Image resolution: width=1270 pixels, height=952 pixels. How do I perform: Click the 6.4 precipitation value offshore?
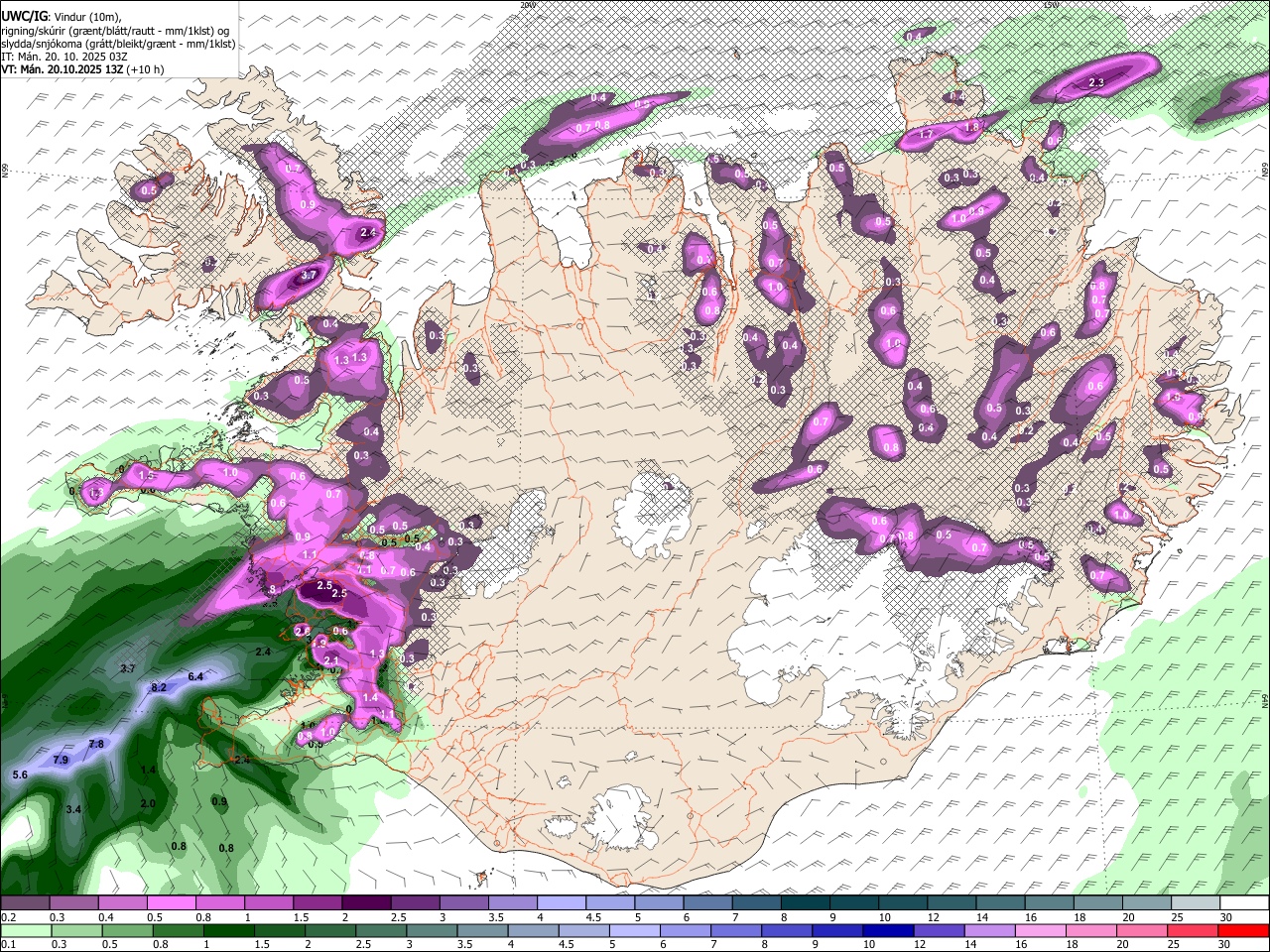195,676
